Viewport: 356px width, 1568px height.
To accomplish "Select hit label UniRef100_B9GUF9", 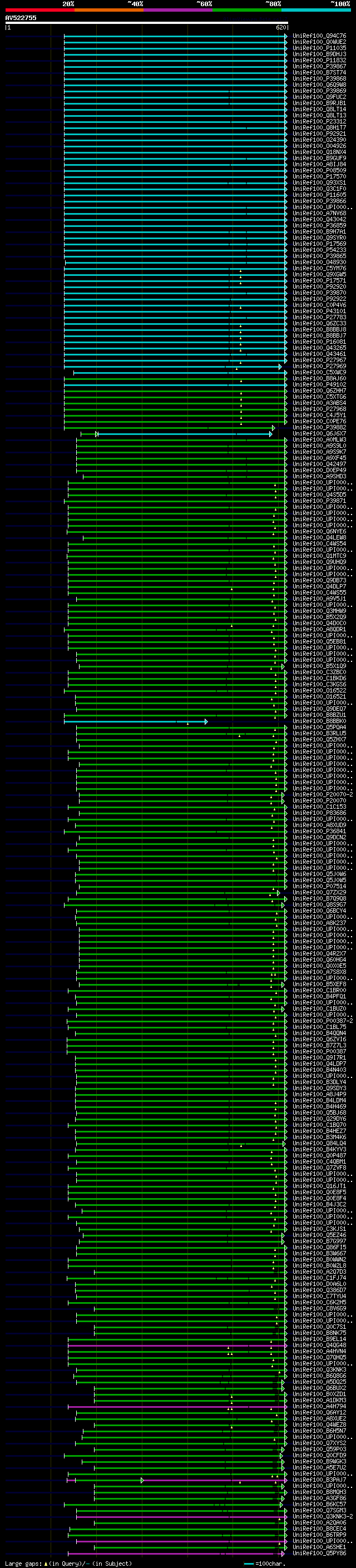I will click(x=319, y=159).
